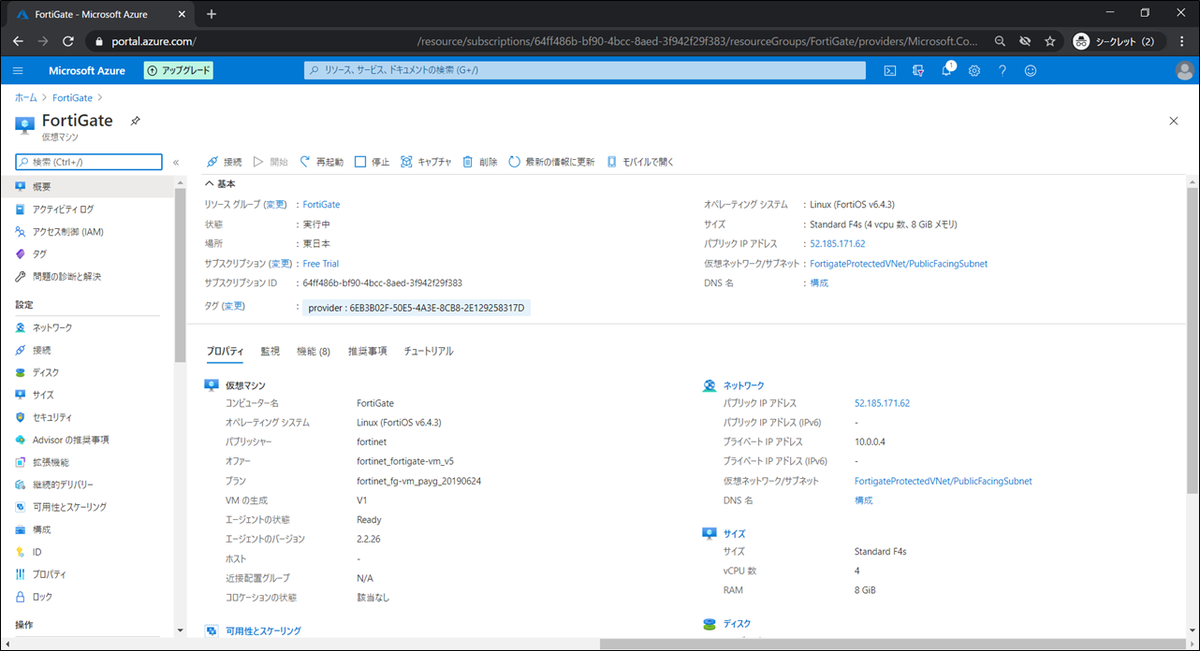Select 概要 in the sidebar
Image resolution: width=1200 pixels, height=651 pixels.
click(87, 186)
